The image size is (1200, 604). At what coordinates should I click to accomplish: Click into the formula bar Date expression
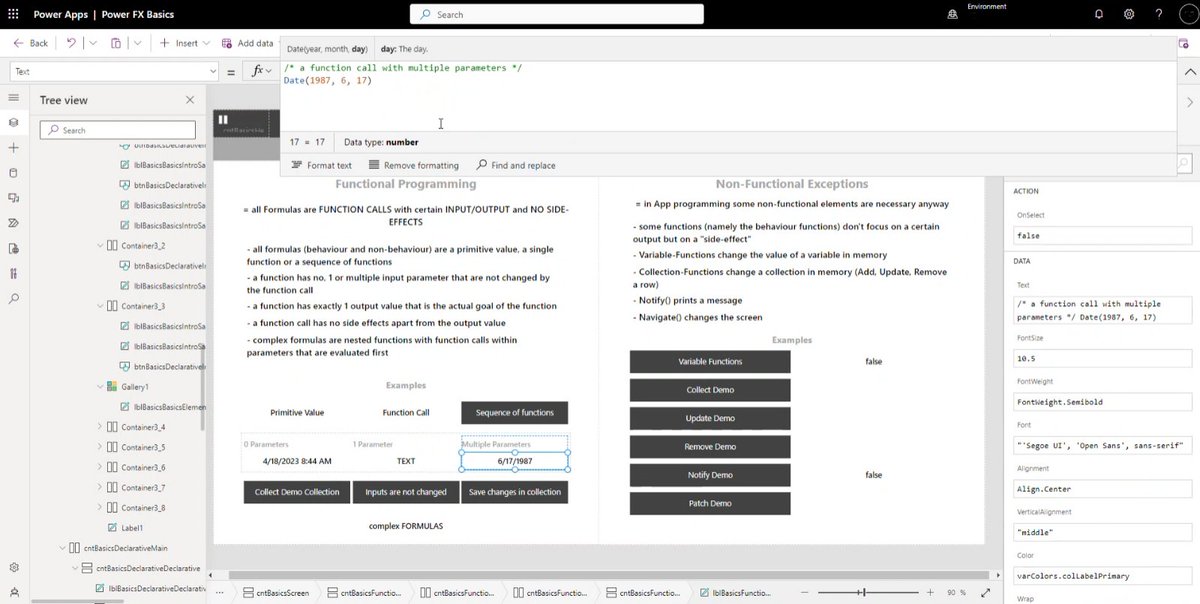click(x=327, y=80)
